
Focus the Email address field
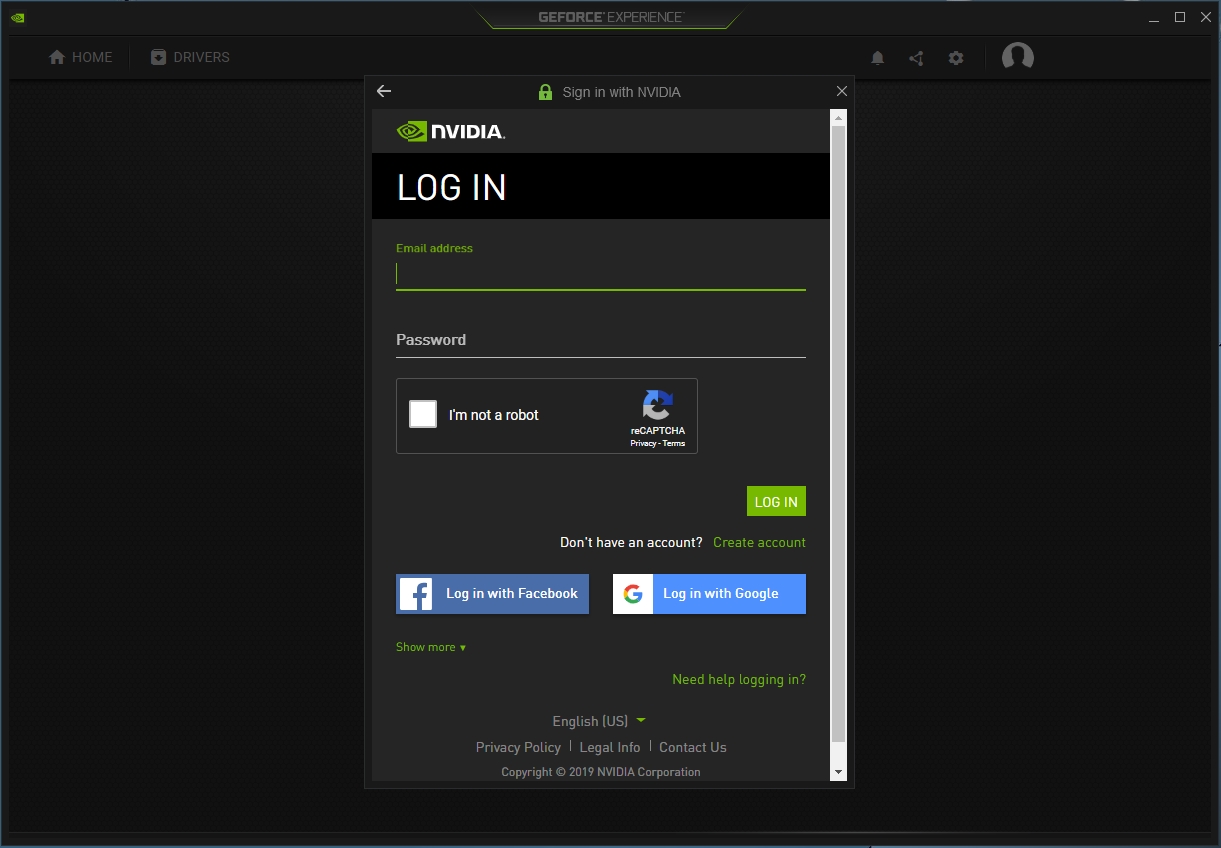coord(601,274)
